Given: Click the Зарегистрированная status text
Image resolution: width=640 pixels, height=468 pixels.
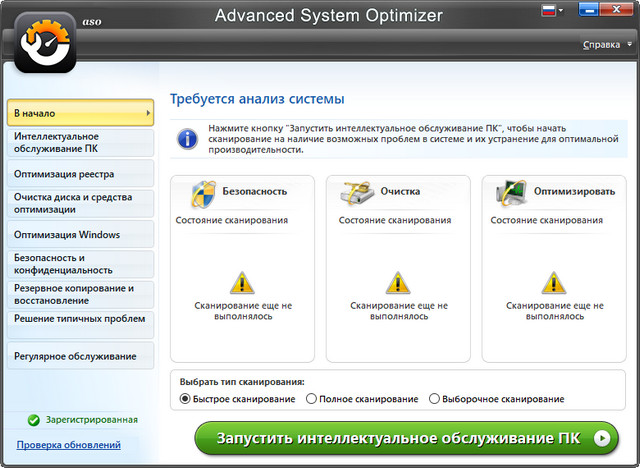Looking at the screenshot, I should point(92,420).
